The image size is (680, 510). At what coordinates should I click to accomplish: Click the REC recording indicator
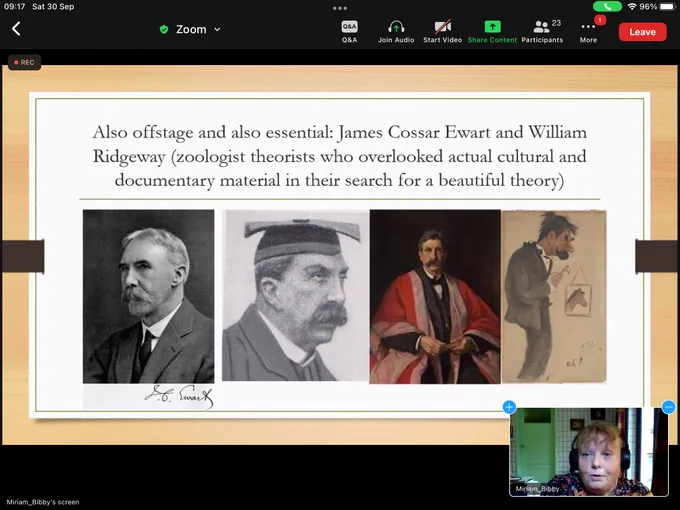pos(24,62)
